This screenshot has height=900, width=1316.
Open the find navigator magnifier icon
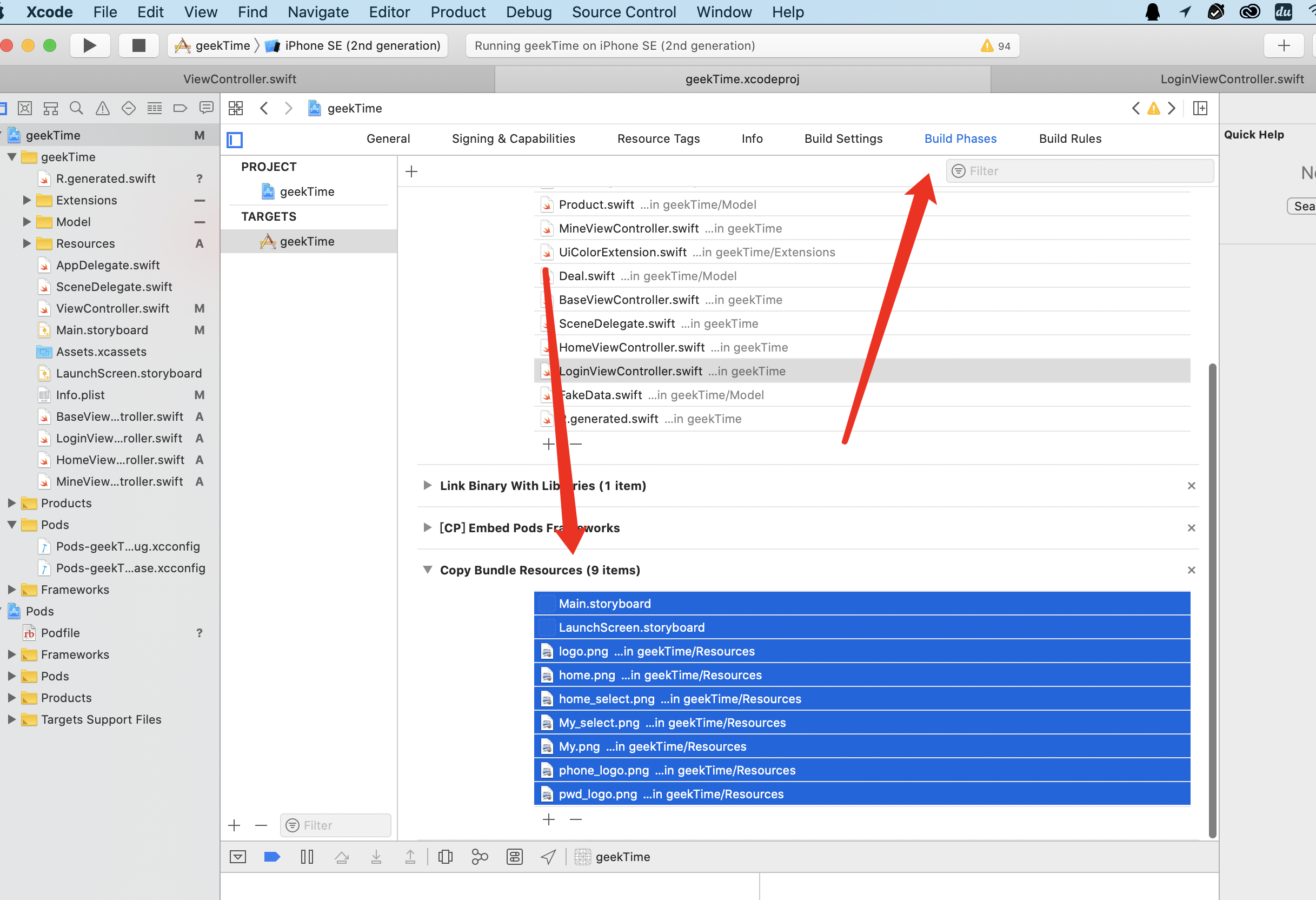76,108
